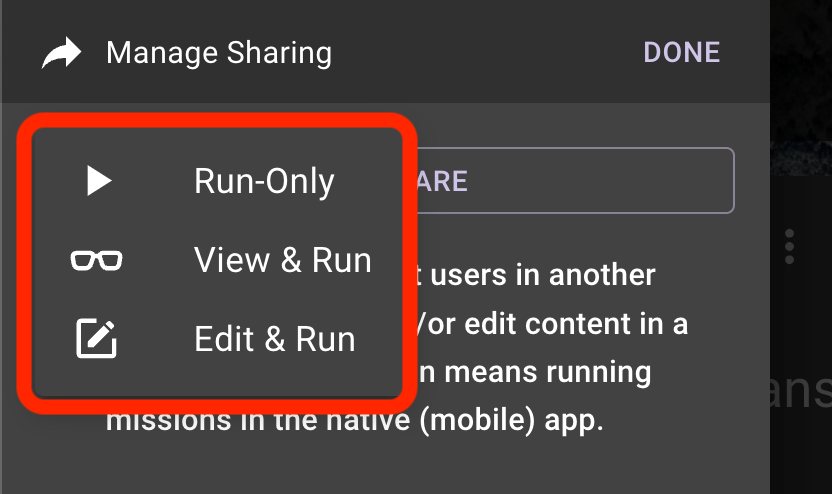Click the text 'missions in the native (mobile) app.'

[x=354, y=422]
